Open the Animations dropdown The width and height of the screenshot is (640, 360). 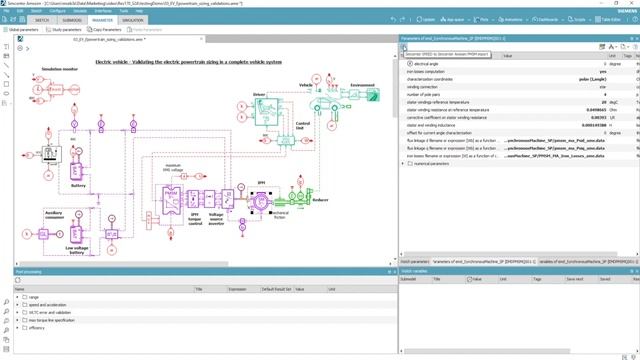pyautogui.click(x=512, y=20)
